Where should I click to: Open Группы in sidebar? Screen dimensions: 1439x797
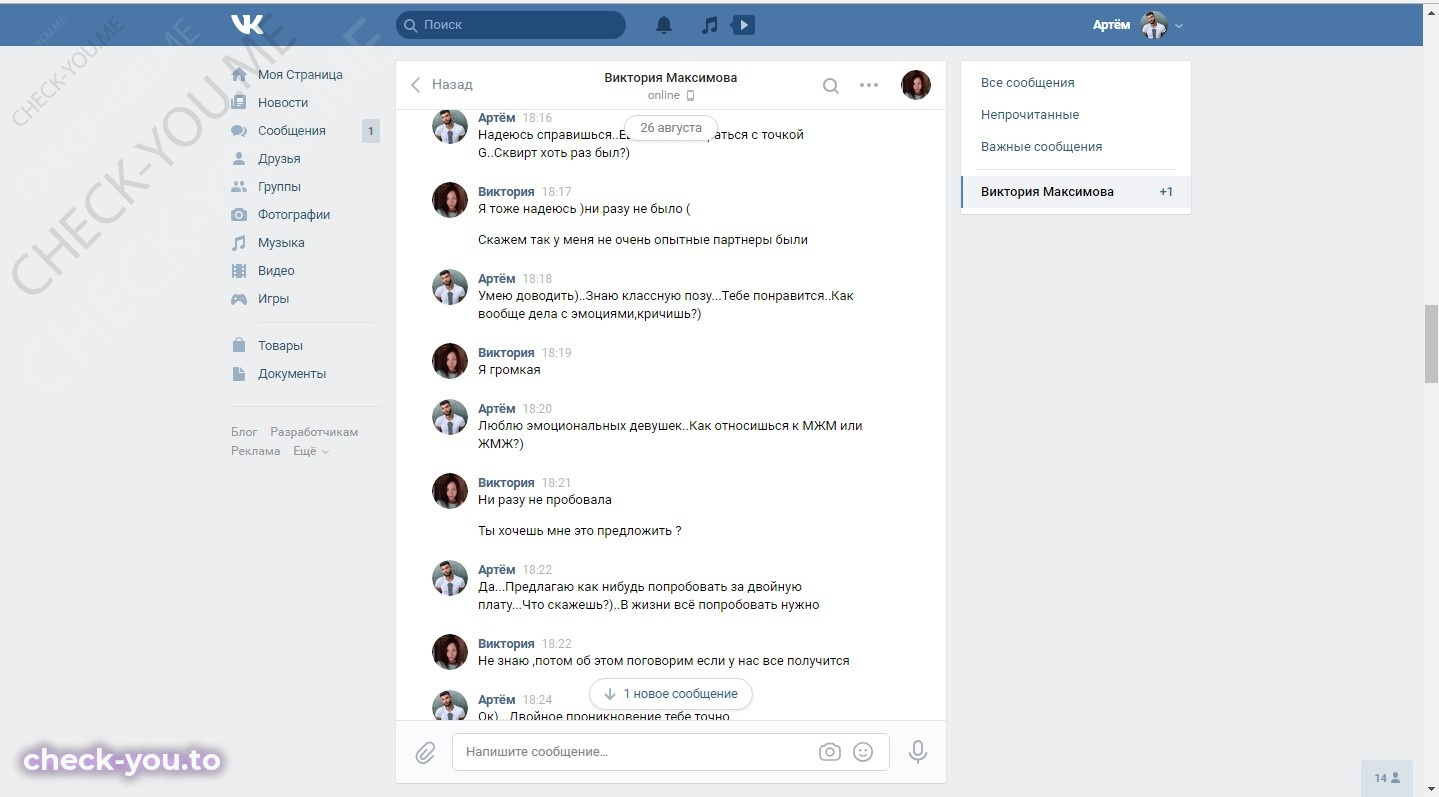(279, 187)
